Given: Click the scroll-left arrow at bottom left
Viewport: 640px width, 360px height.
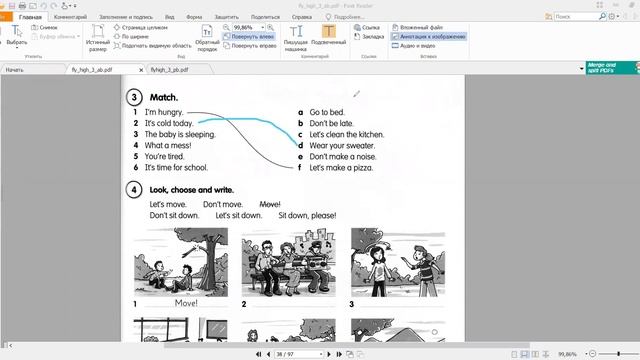Looking at the screenshot, I should click(x=10, y=345).
